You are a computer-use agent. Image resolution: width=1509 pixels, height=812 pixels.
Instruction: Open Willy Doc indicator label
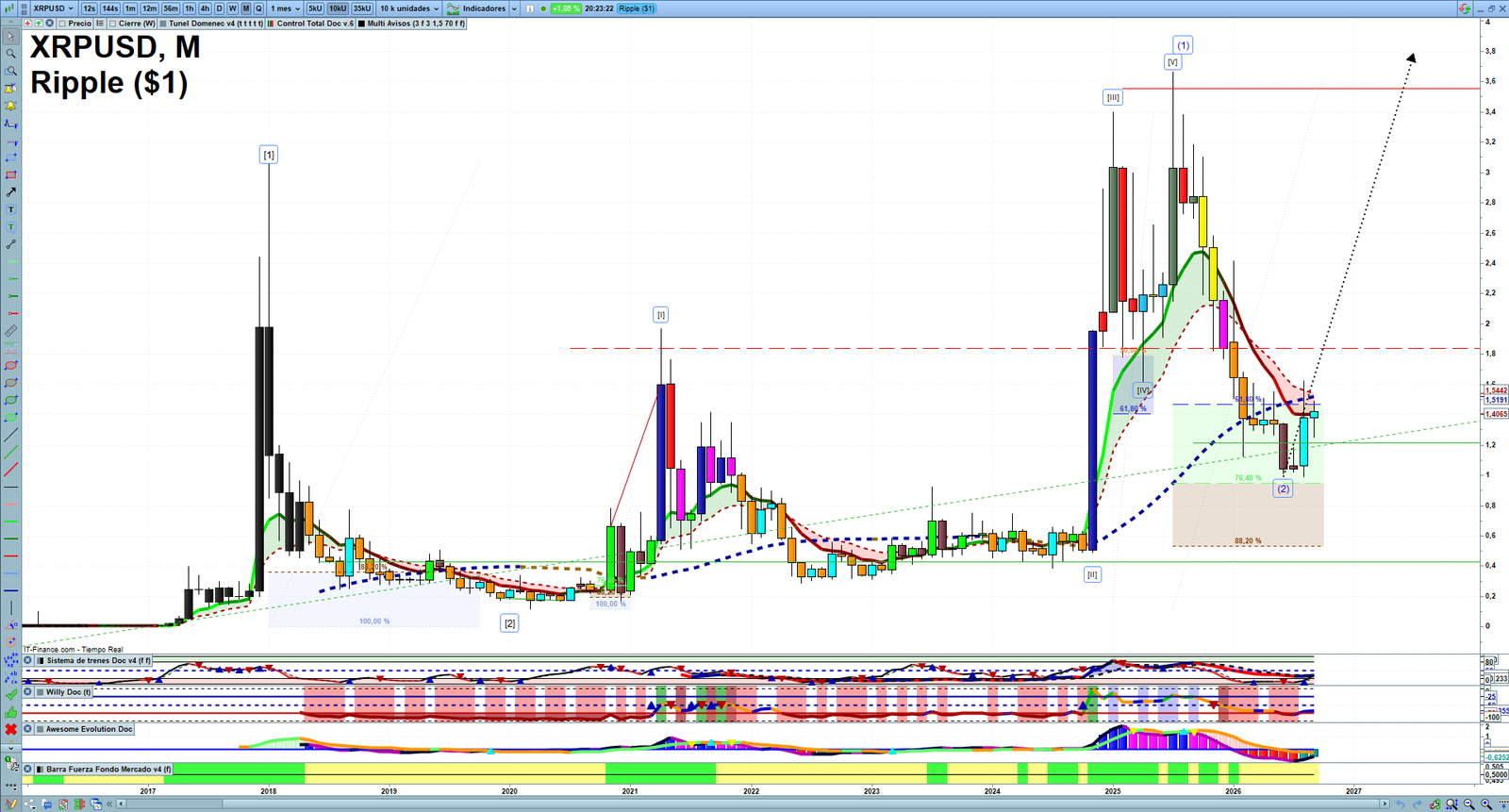point(64,691)
